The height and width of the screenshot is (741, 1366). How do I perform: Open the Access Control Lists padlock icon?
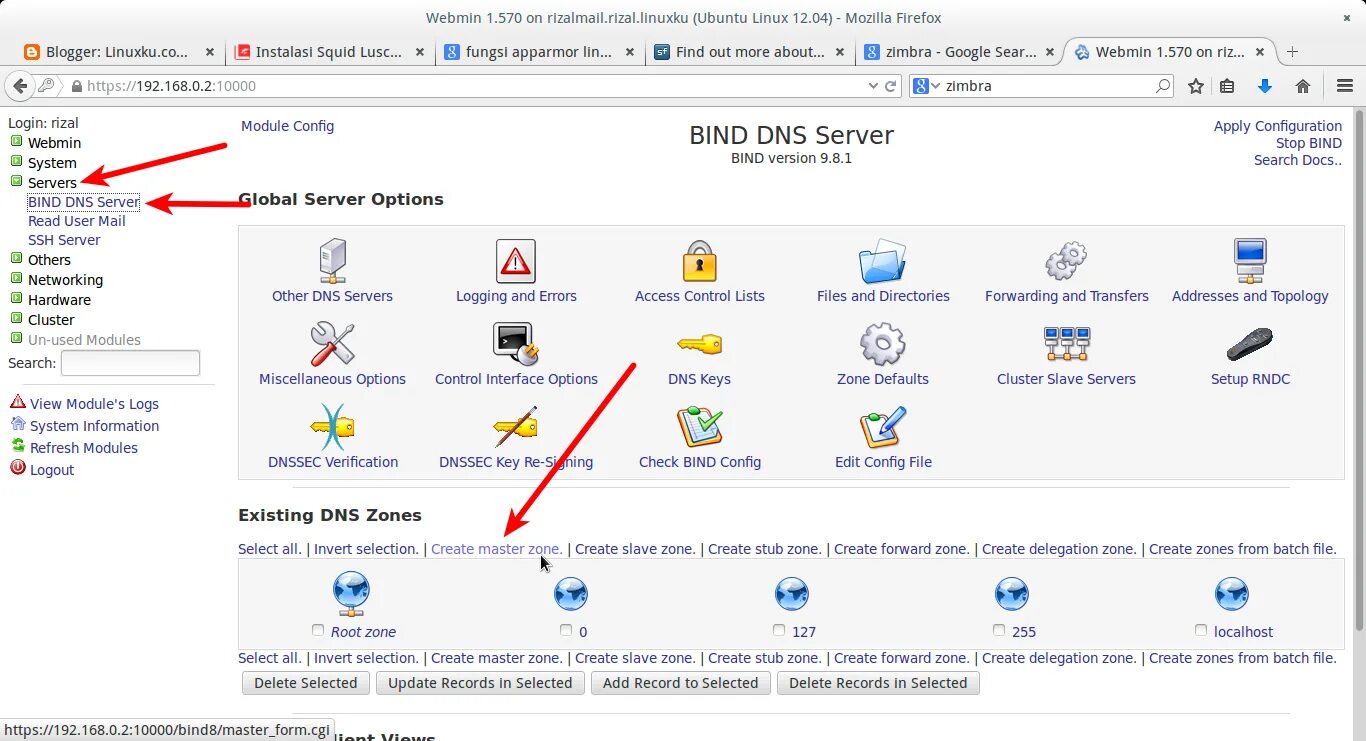pos(700,261)
